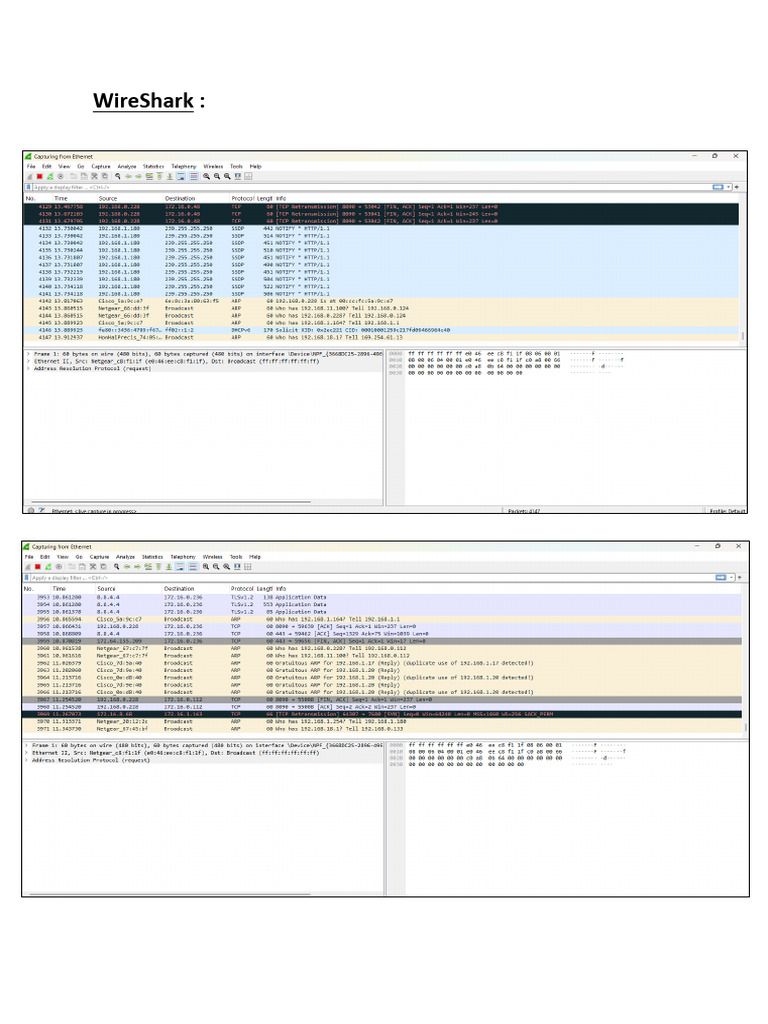The height and width of the screenshot is (1024, 768).
Task: Zoom in packet text in upper Wireshark window
Action: [206, 176]
